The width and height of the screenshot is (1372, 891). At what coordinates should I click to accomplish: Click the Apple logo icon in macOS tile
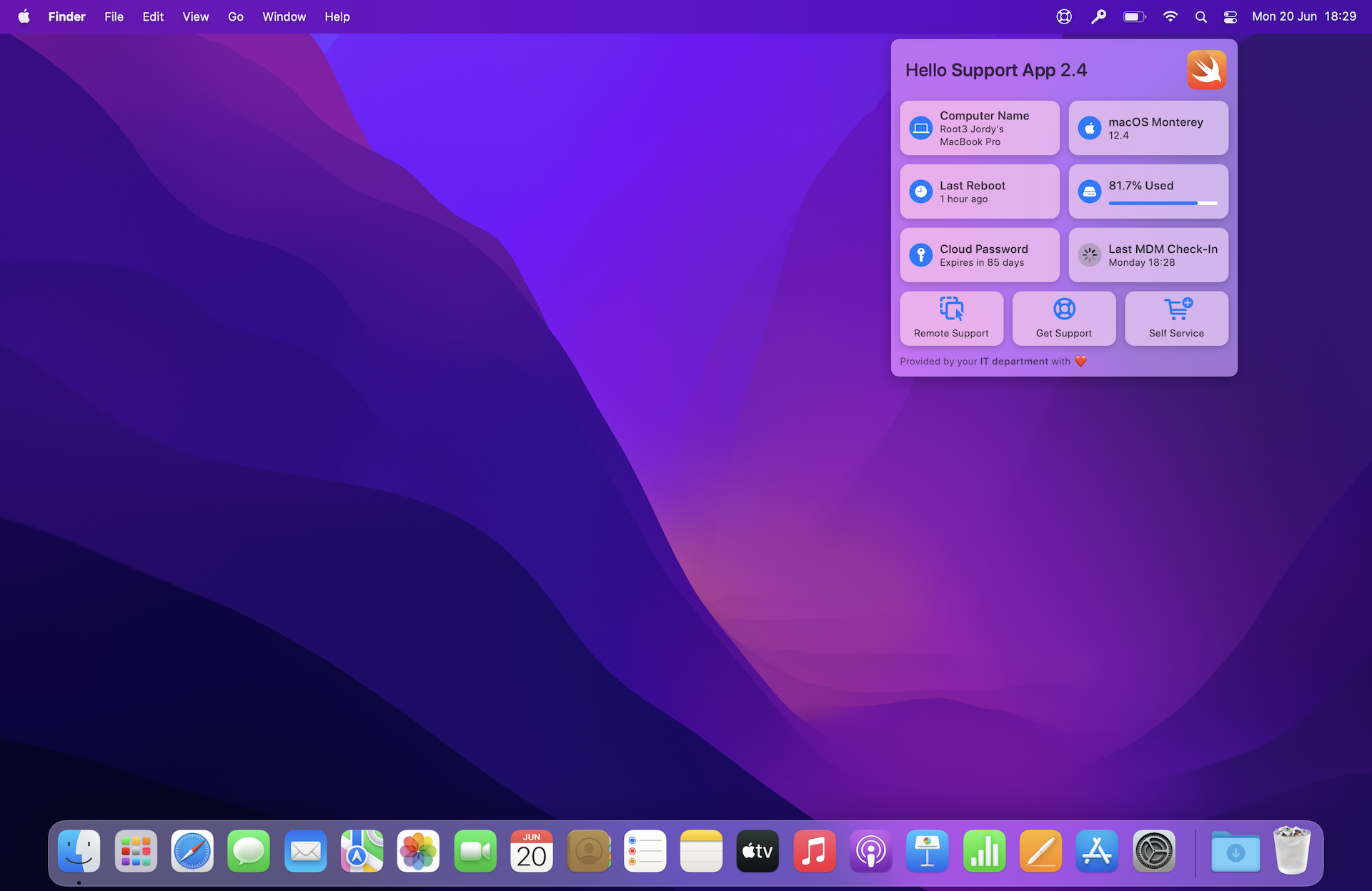click(x=1090, y=128)
